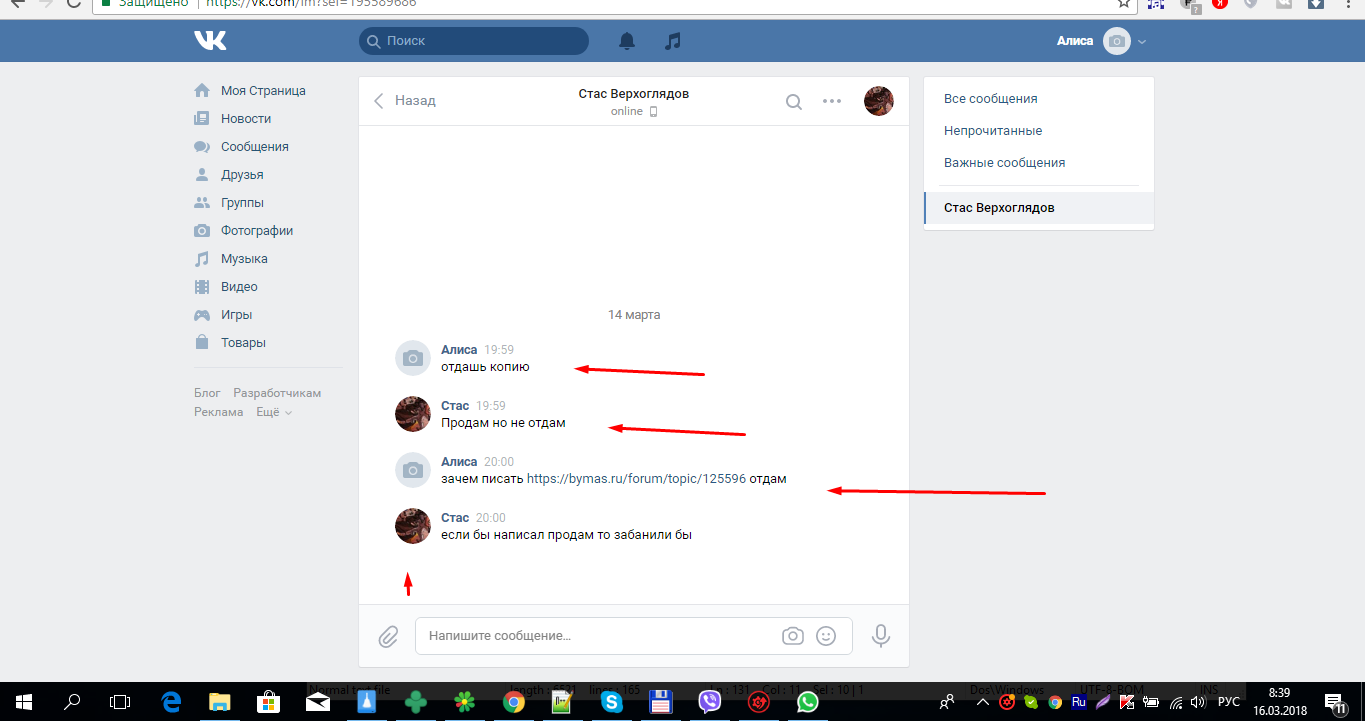Viewport: 1365px width, 721px height.
Task: Click the camera icon in message field
Action: 793,636
